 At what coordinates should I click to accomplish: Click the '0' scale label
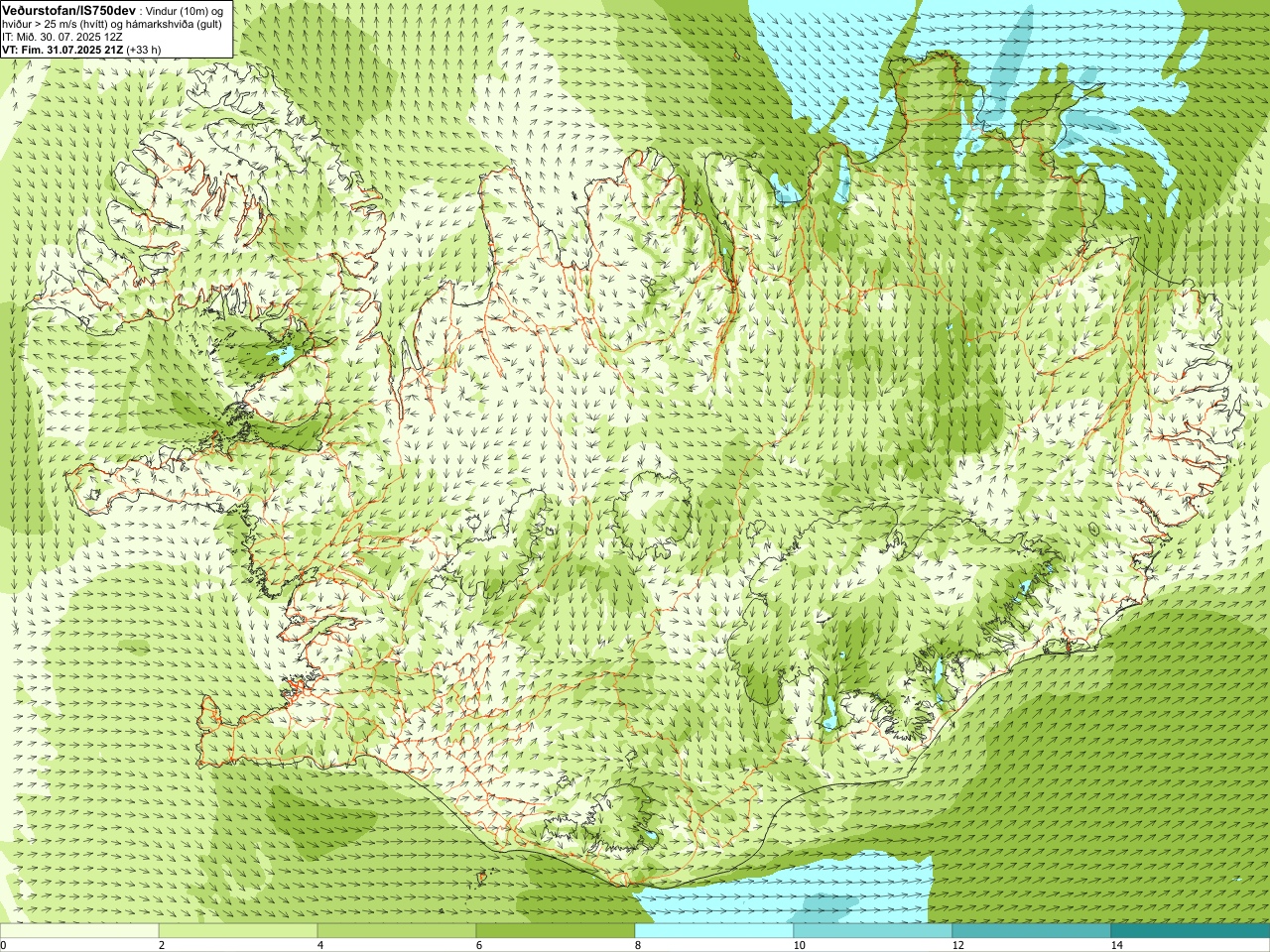click(4, 945)
